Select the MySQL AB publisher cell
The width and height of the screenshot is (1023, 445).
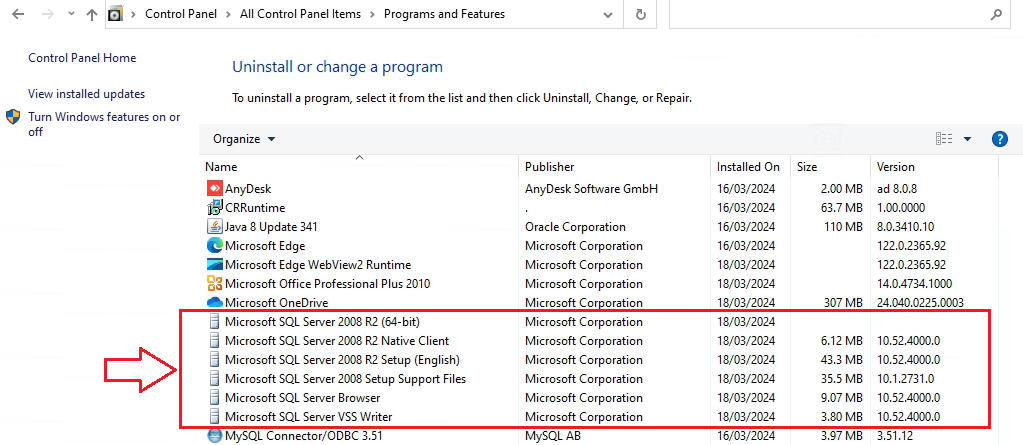click(553, 435)
